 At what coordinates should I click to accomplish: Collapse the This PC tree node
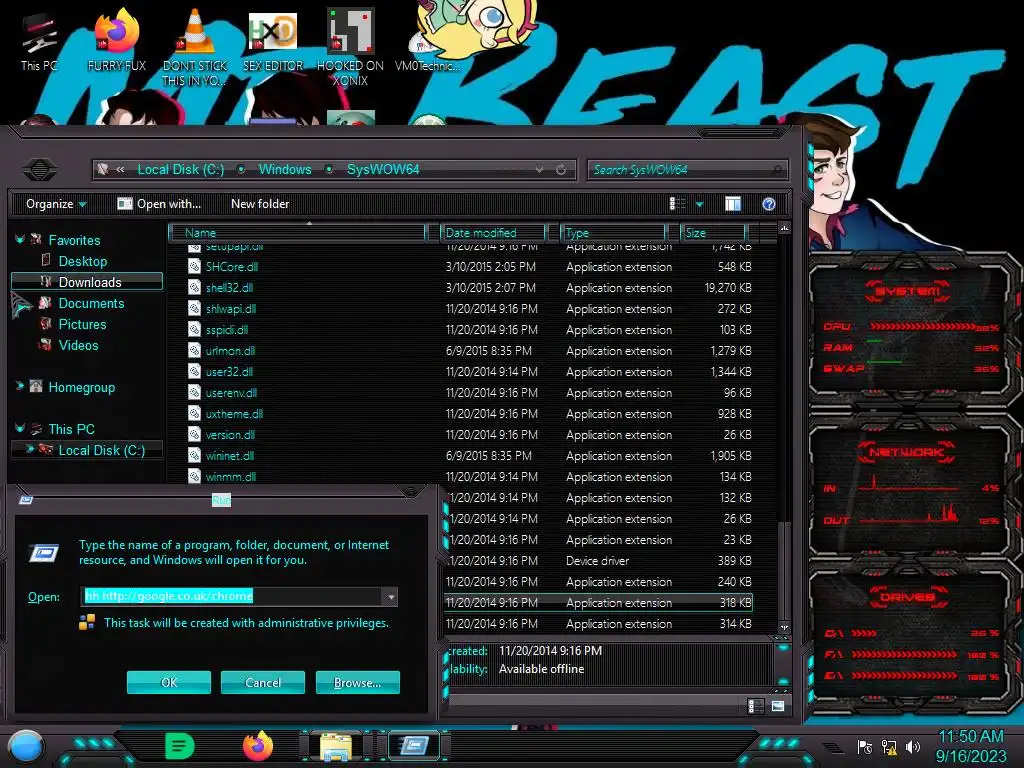(x=20, y=428)
